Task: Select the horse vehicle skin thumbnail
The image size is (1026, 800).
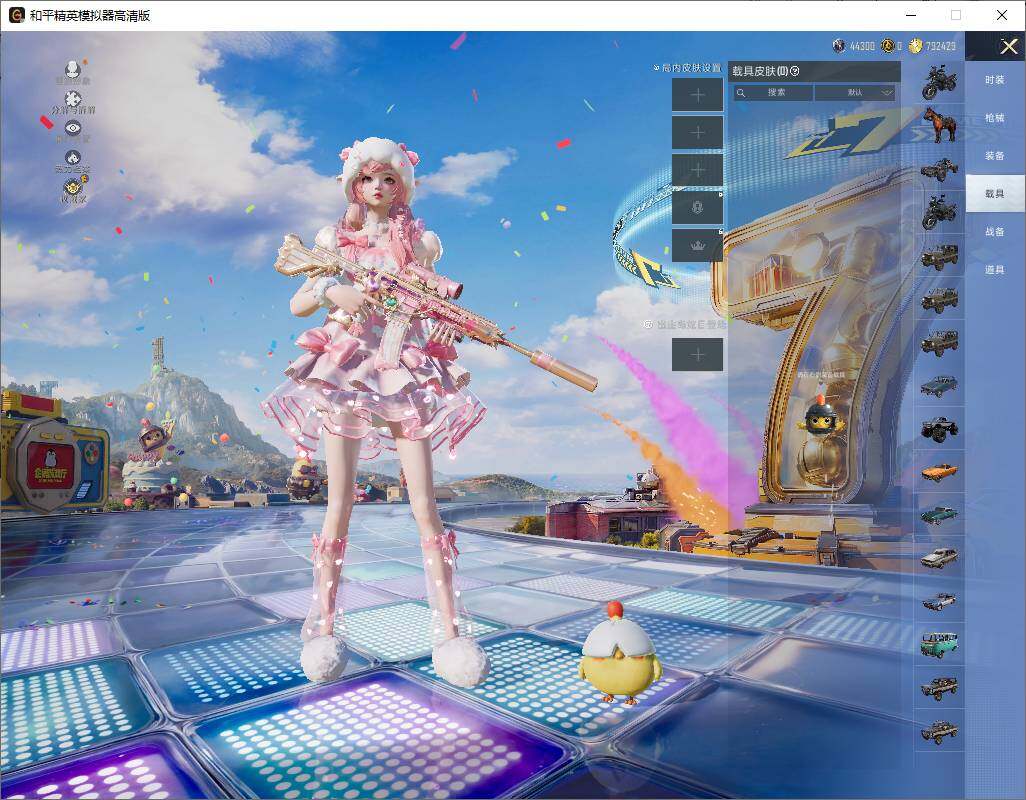Action: (x=939, y=125)
